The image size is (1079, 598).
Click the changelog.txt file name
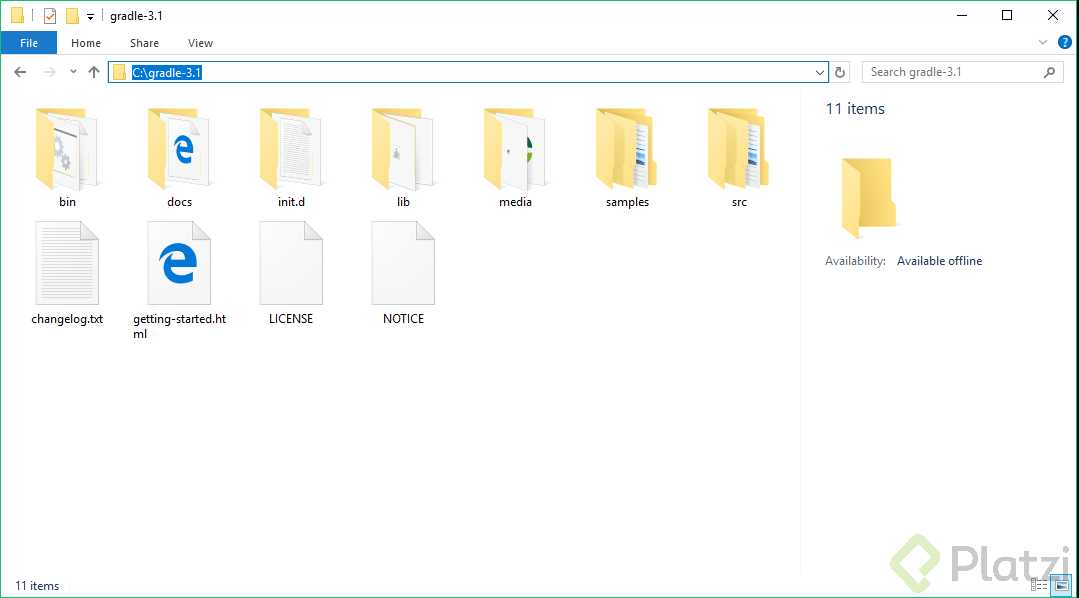[x=67, y=319]
